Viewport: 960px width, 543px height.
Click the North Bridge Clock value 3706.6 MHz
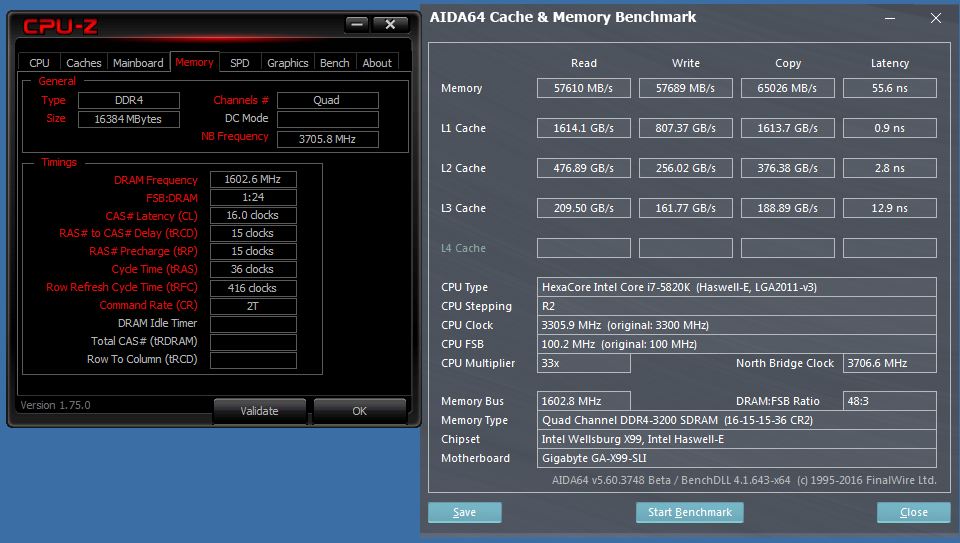coord(890,363)
